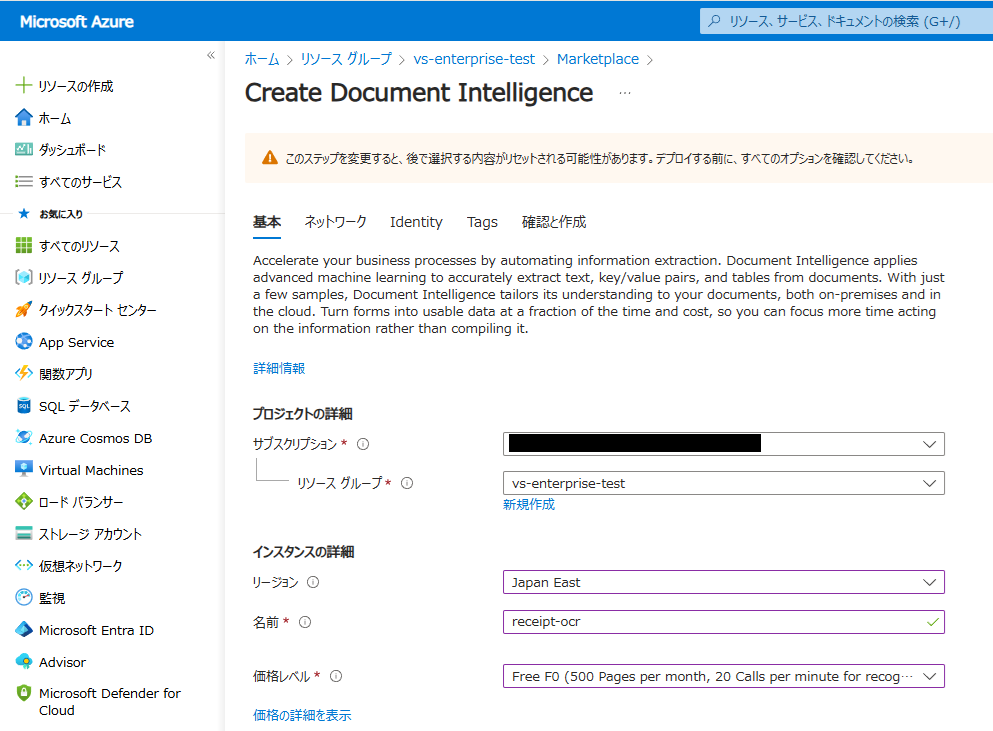Switch to the Identity tab
This screenshot has height=731, width=993.
416,222
